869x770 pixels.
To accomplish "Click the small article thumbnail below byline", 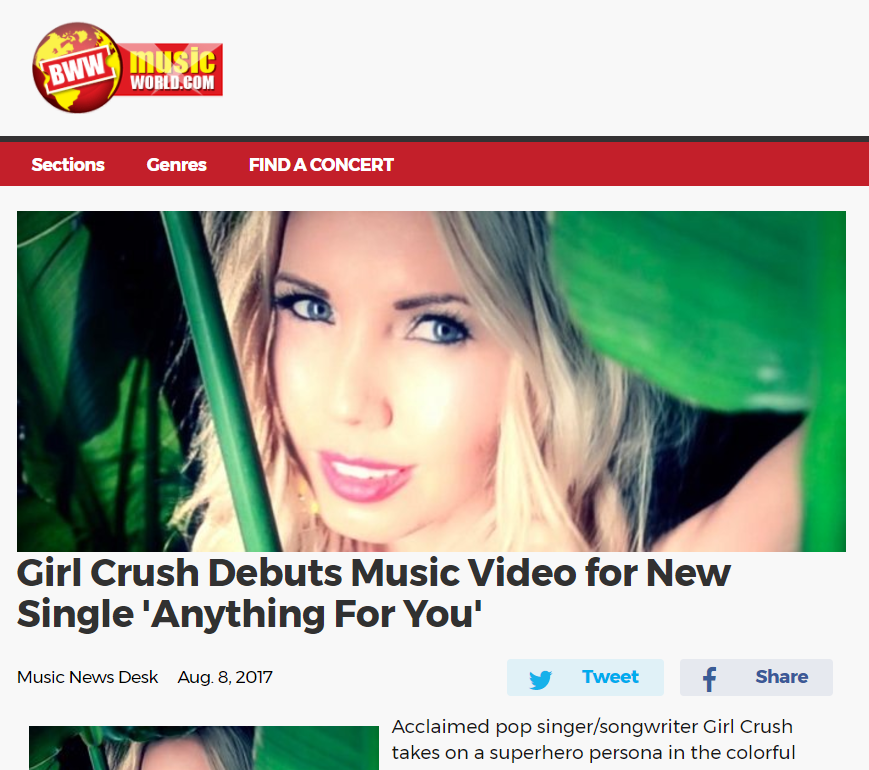I will point(204,748).
